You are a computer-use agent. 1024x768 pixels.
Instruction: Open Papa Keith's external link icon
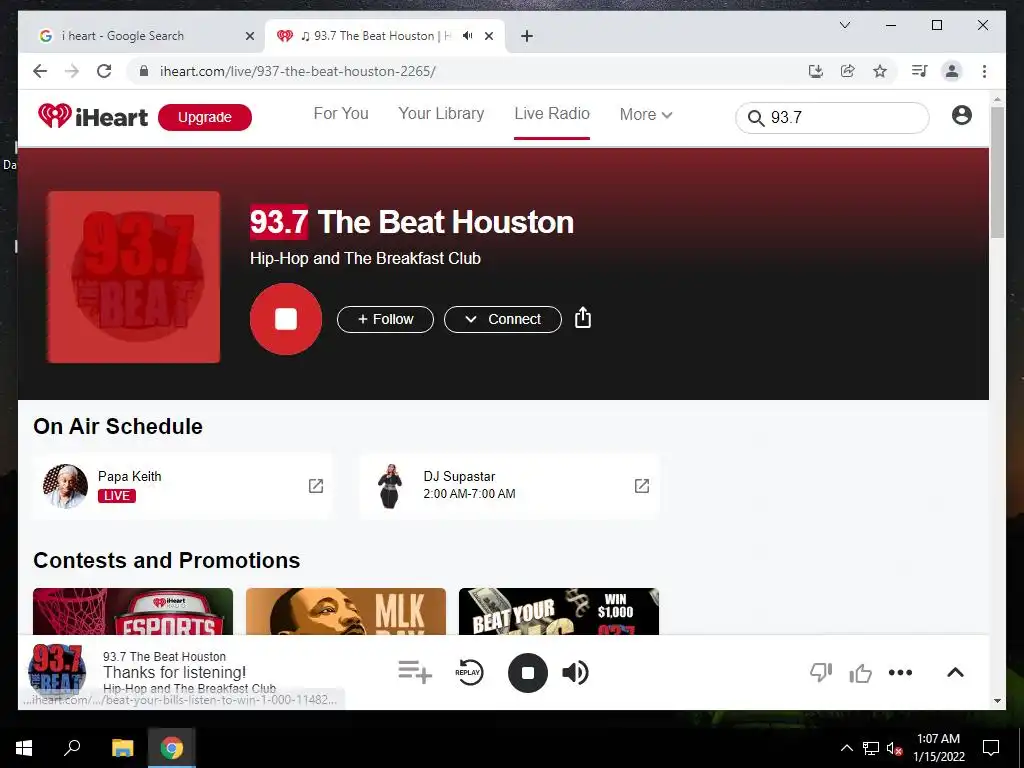pos(316,486)
